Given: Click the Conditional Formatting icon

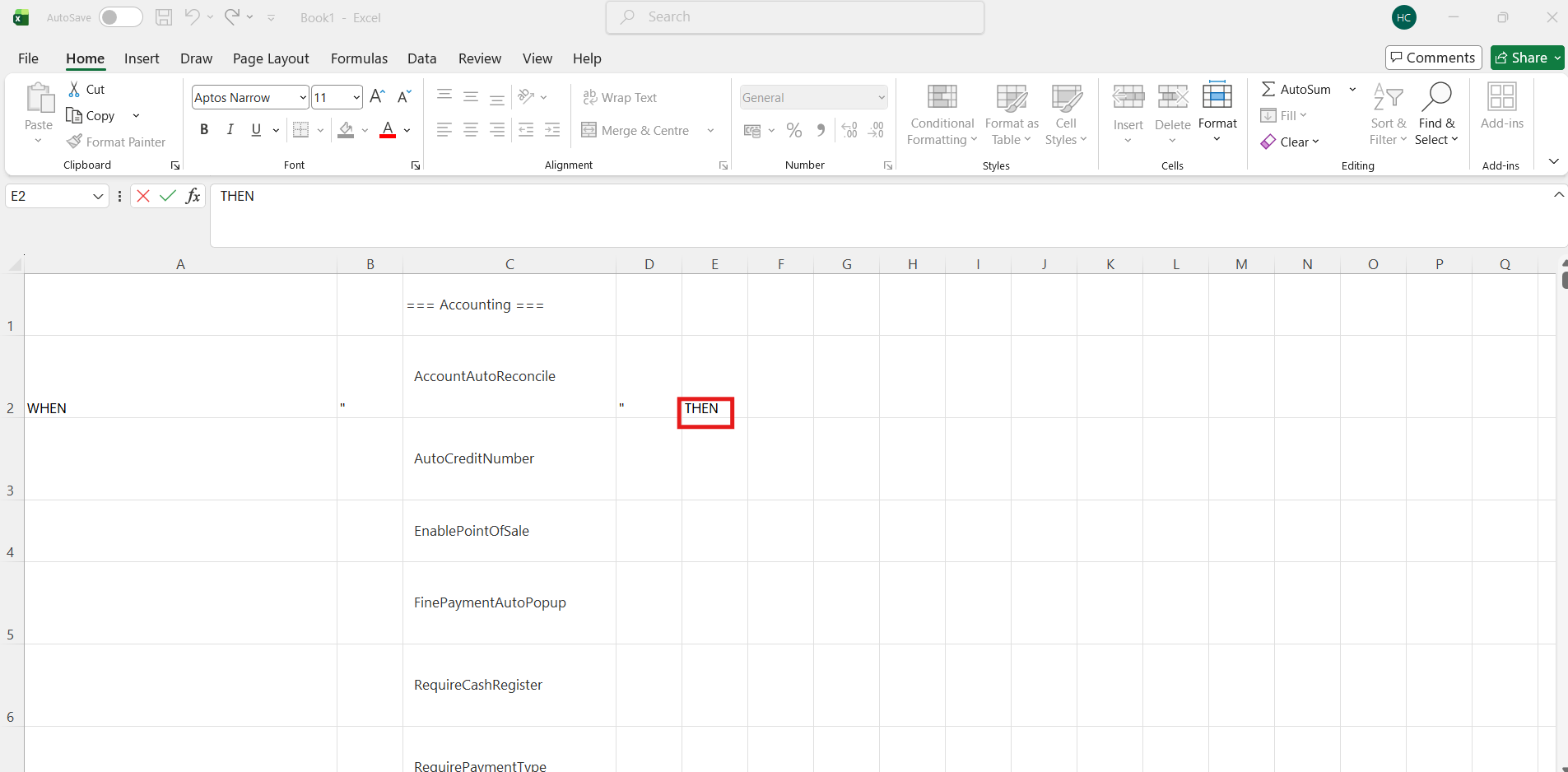Looking at the screenshot, I should (x=942, y=98).
